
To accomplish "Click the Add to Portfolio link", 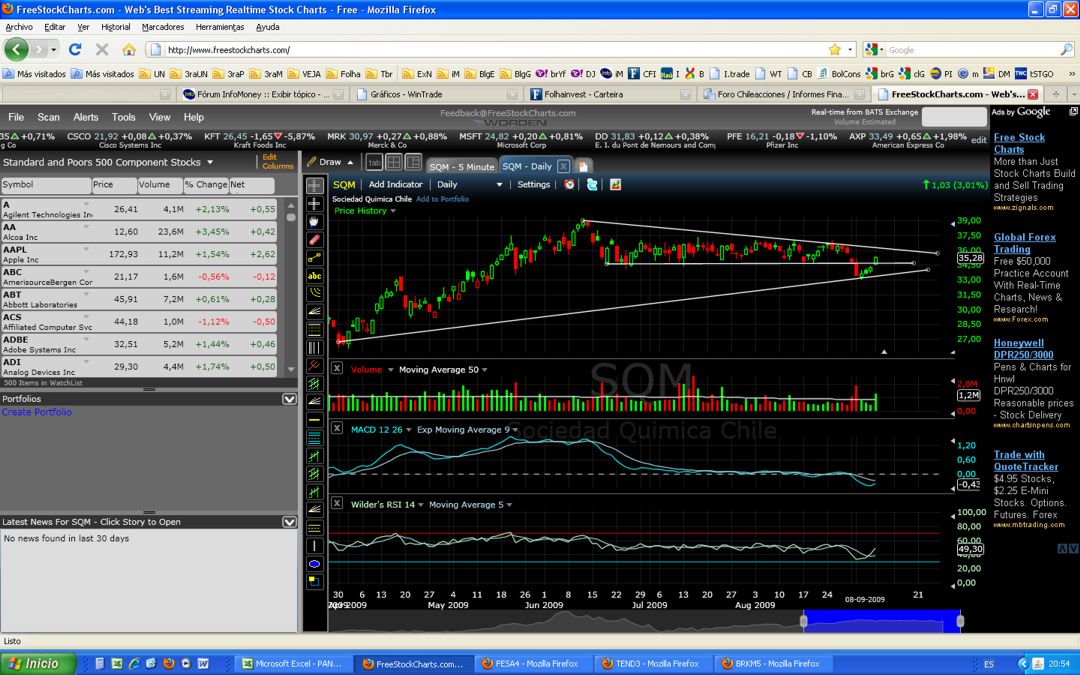I will (442, 199).
